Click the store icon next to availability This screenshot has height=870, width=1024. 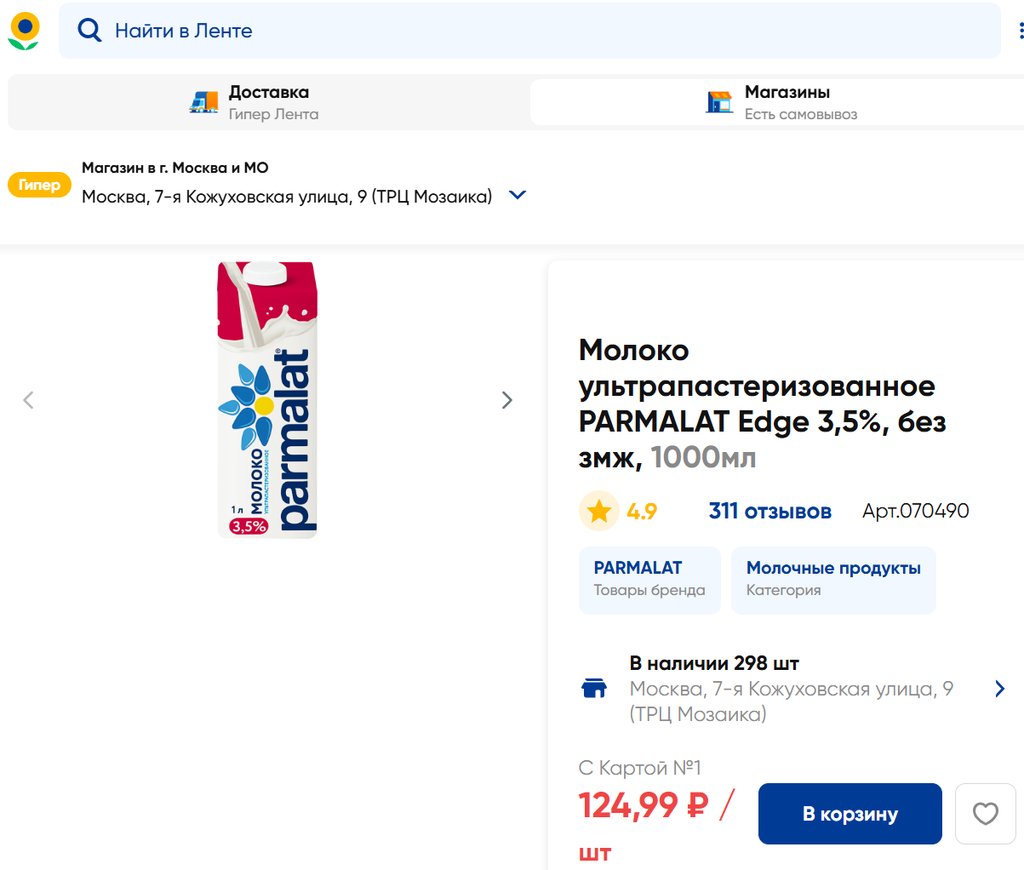pos(594,689)
